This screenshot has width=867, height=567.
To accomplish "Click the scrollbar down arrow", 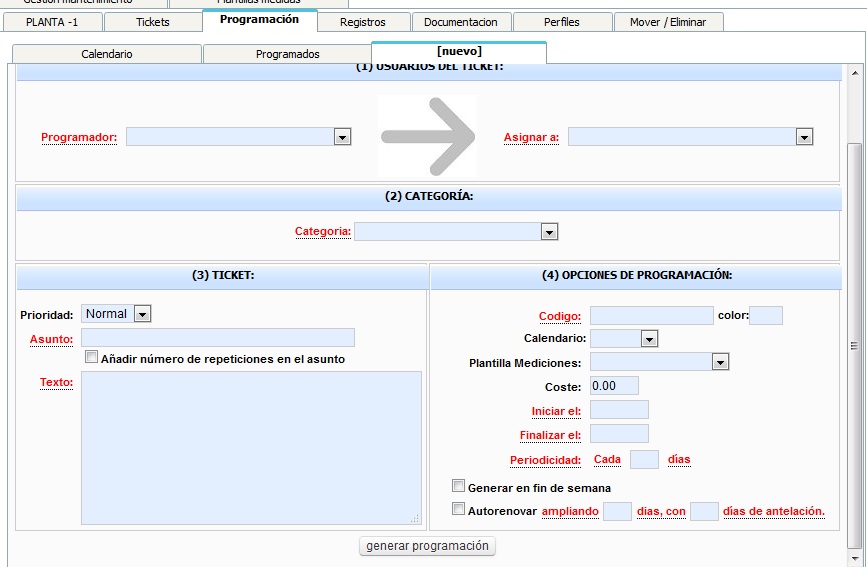I will click(855, 558).
